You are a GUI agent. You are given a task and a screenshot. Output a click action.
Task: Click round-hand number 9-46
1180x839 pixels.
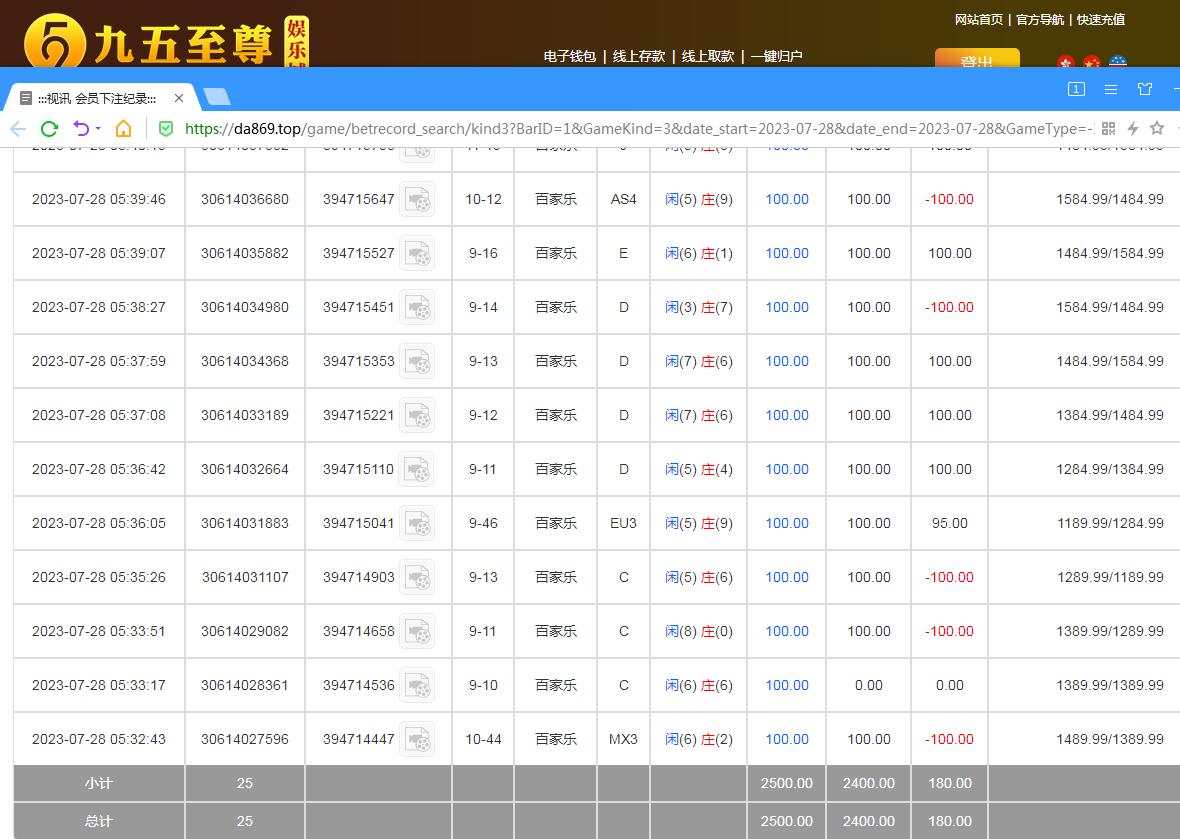point(483,523)
